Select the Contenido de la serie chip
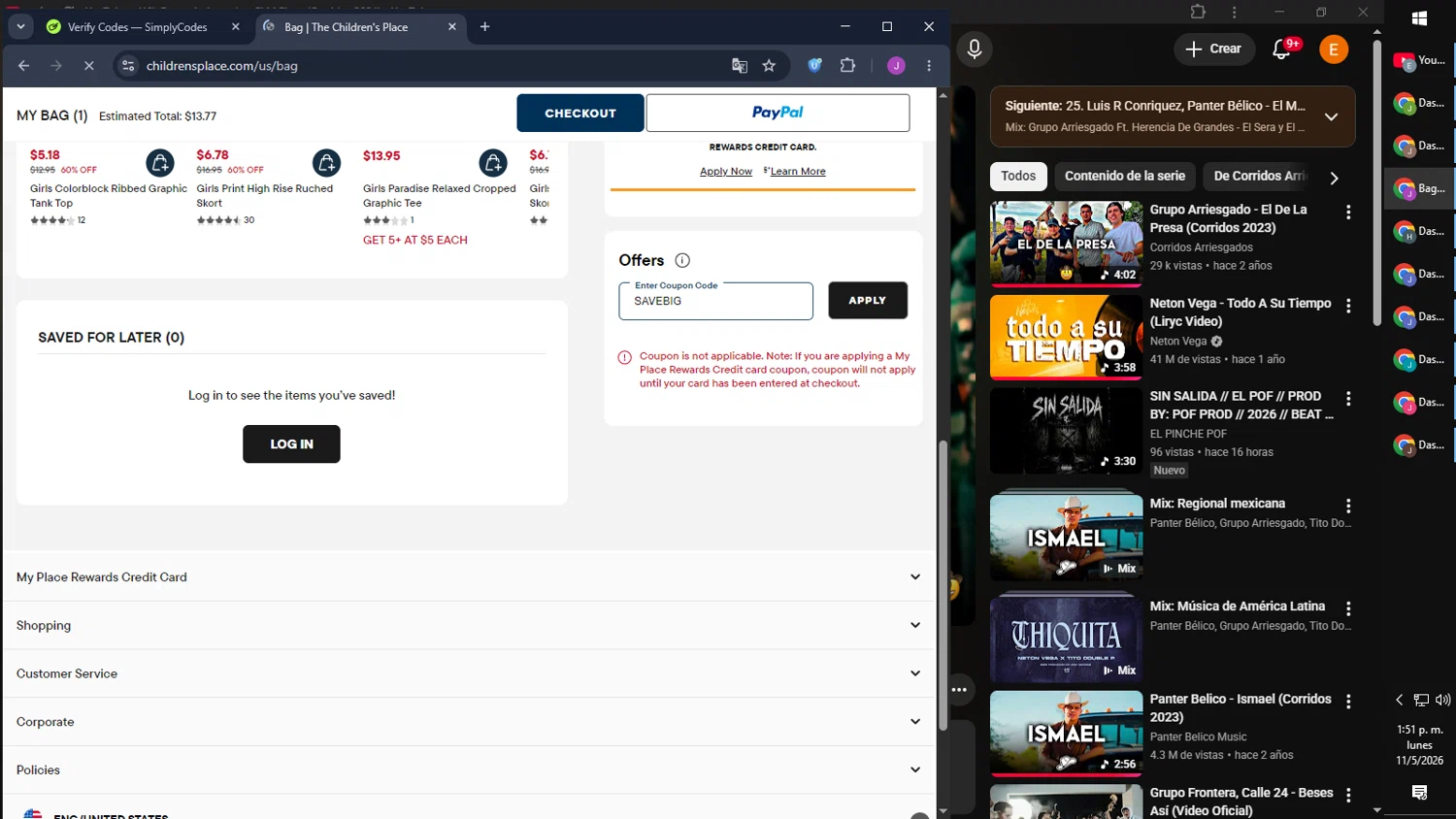 click(x=1125, y=176)
